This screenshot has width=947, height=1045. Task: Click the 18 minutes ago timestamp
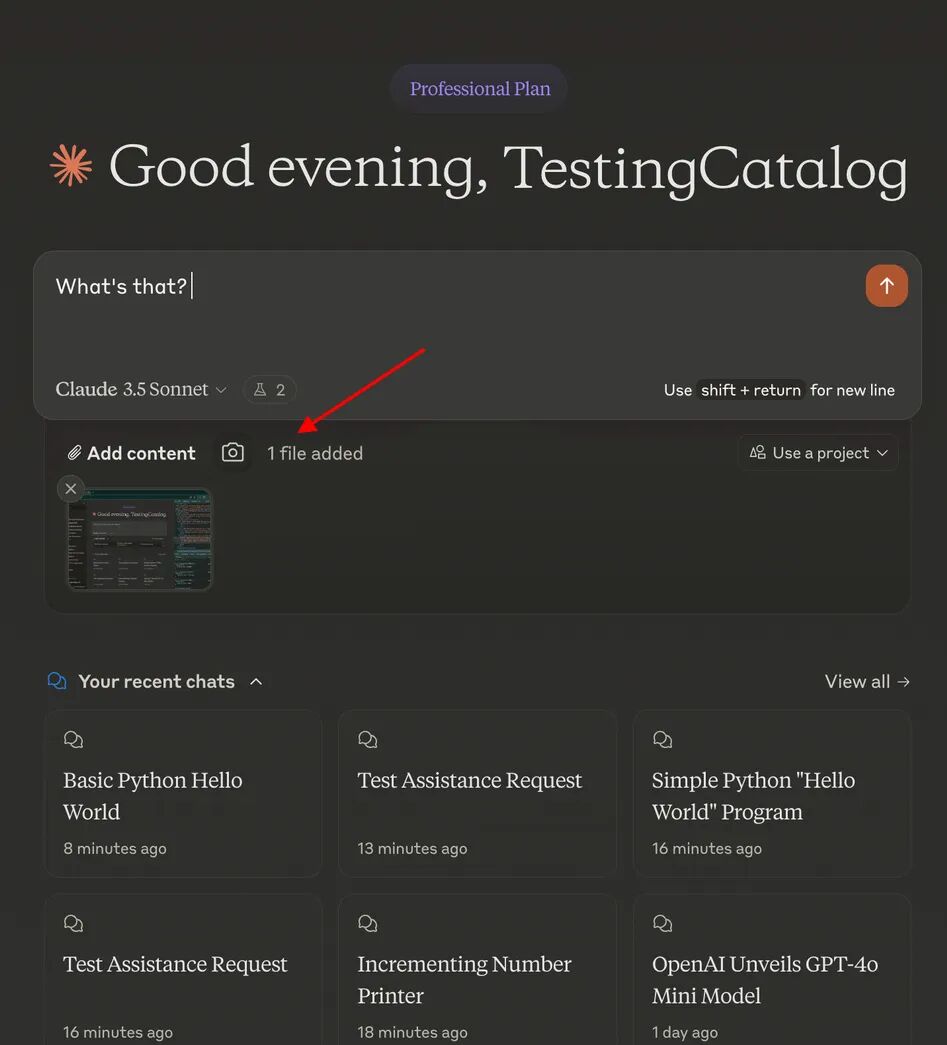pos(412,1032)
